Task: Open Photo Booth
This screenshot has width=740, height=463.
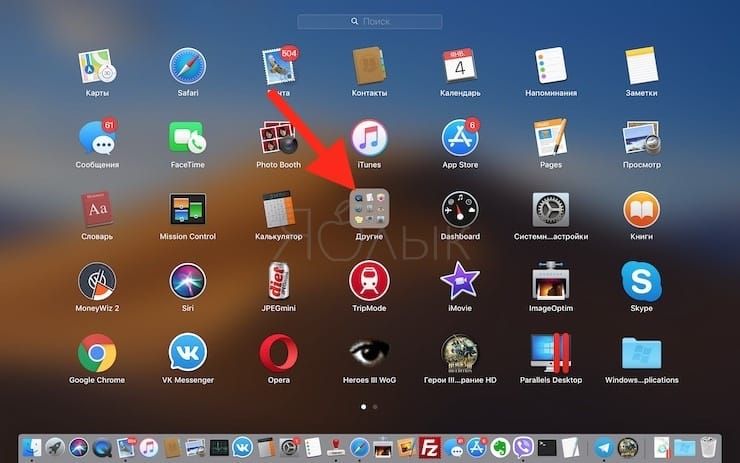Action: (x=278, y=138)
